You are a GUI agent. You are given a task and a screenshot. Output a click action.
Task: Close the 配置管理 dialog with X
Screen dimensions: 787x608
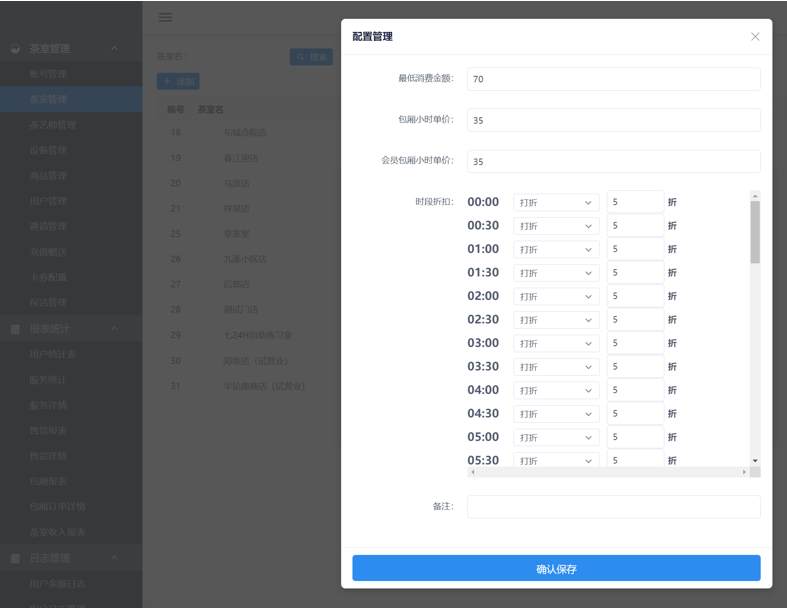click(x=755, y=37)
